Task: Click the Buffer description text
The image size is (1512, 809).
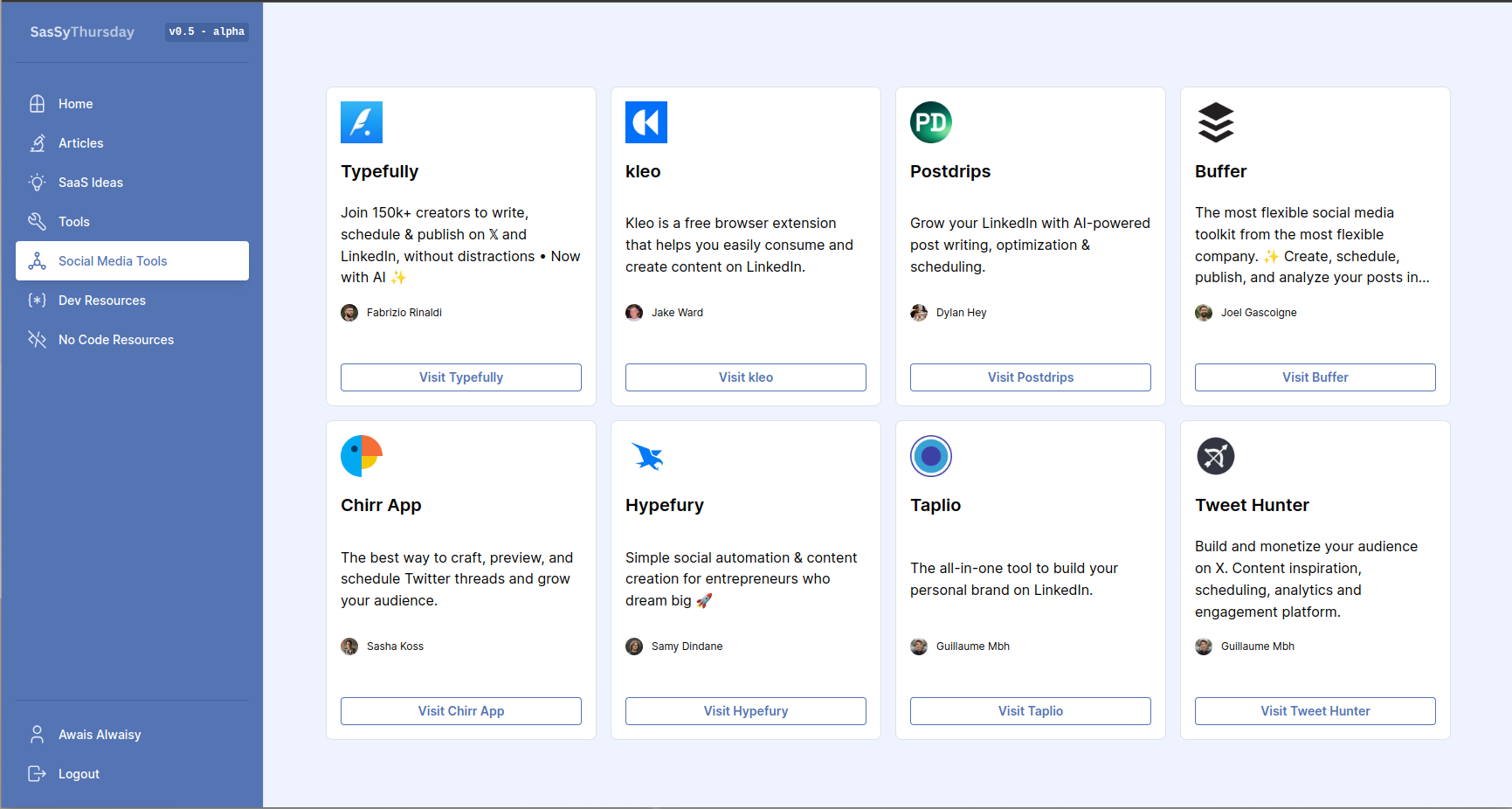Action: click(x=1313, y=245)
